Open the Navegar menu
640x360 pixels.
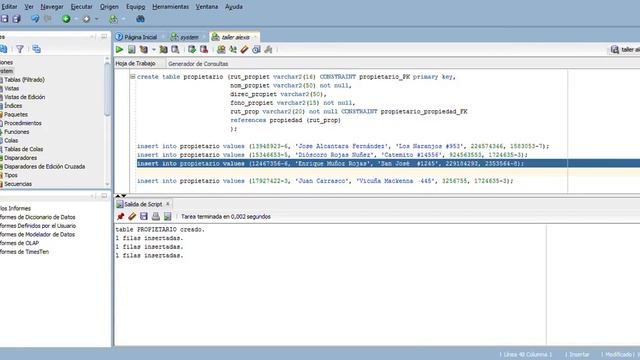52,7
